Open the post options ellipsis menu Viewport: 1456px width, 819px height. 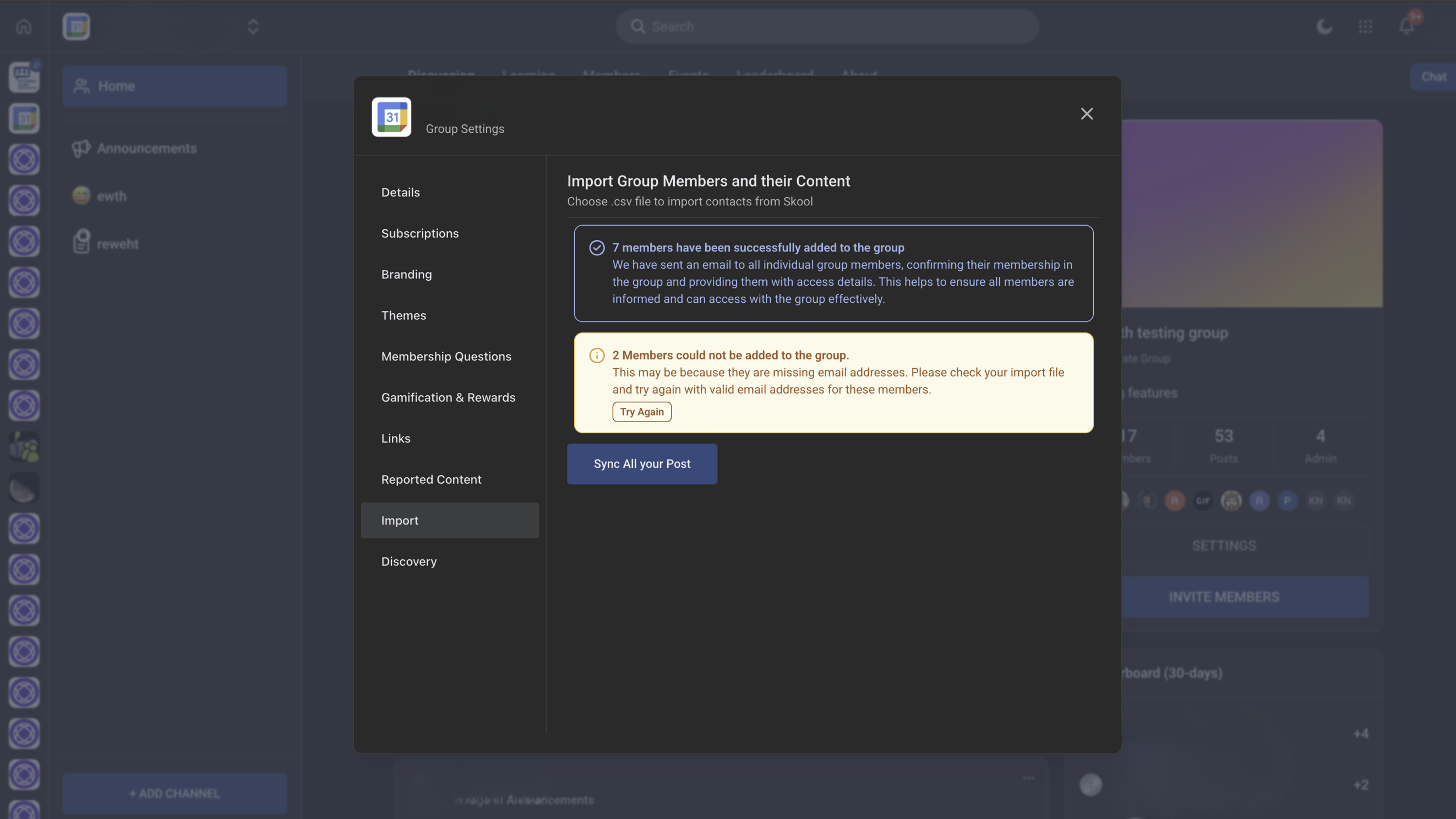pyautogui.click(x=1028, y=778)
